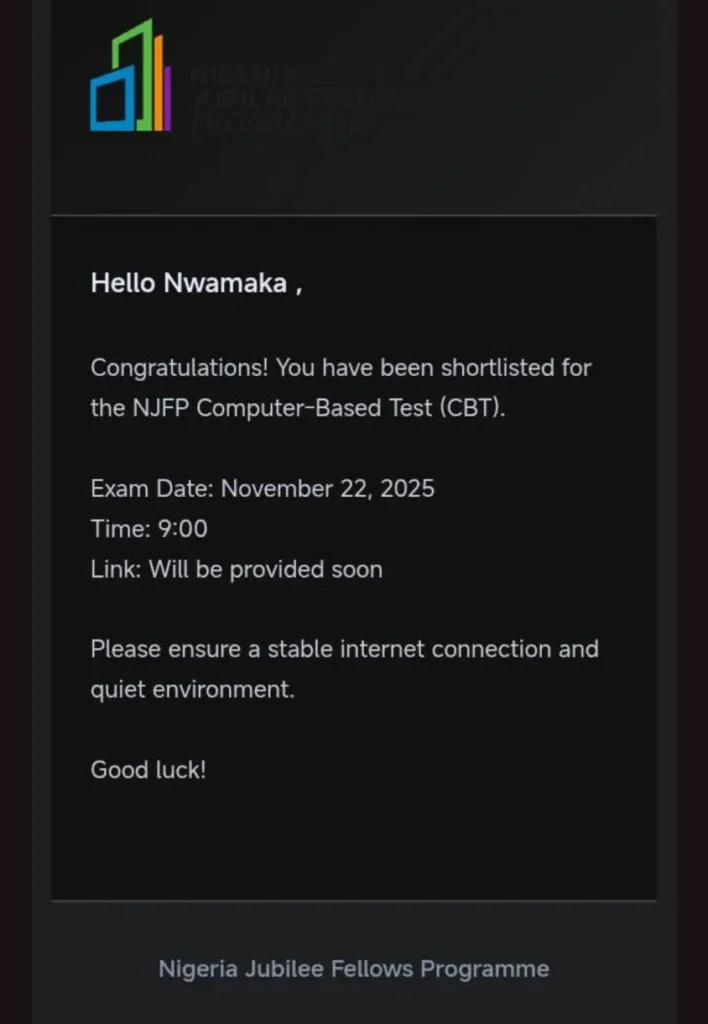Click the 'Exam Date' label
Screen dimensions: 708x1024
click(x=152, y=489)
